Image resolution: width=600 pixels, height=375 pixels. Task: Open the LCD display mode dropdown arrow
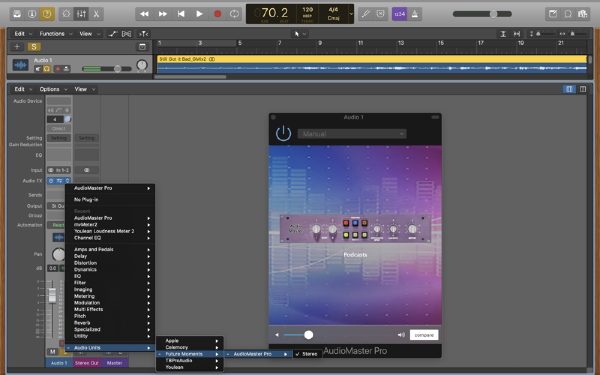(351, 14)
